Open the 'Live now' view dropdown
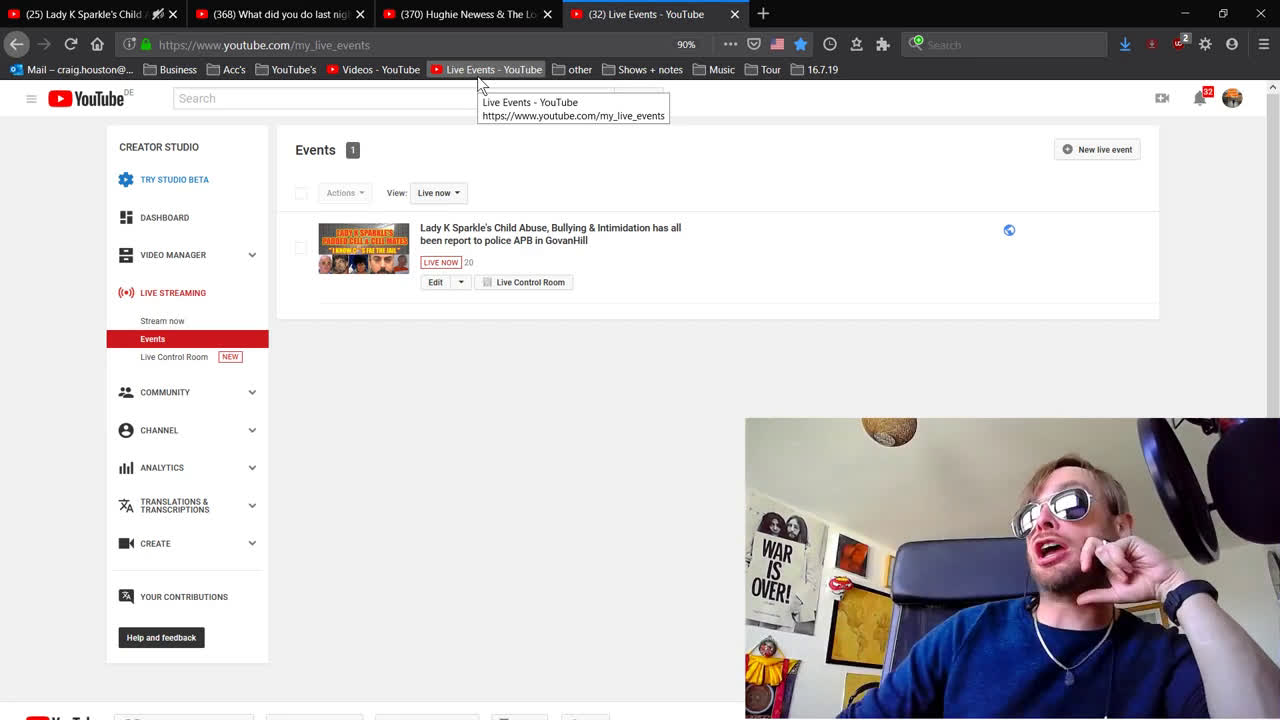This screenshot has width=1280, height=720. (x=438, y=193)
